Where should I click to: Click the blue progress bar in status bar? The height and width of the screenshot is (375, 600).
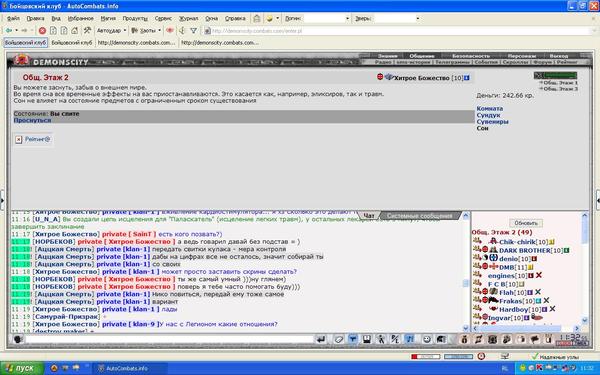pyautogui.click(x=458, y=357)
